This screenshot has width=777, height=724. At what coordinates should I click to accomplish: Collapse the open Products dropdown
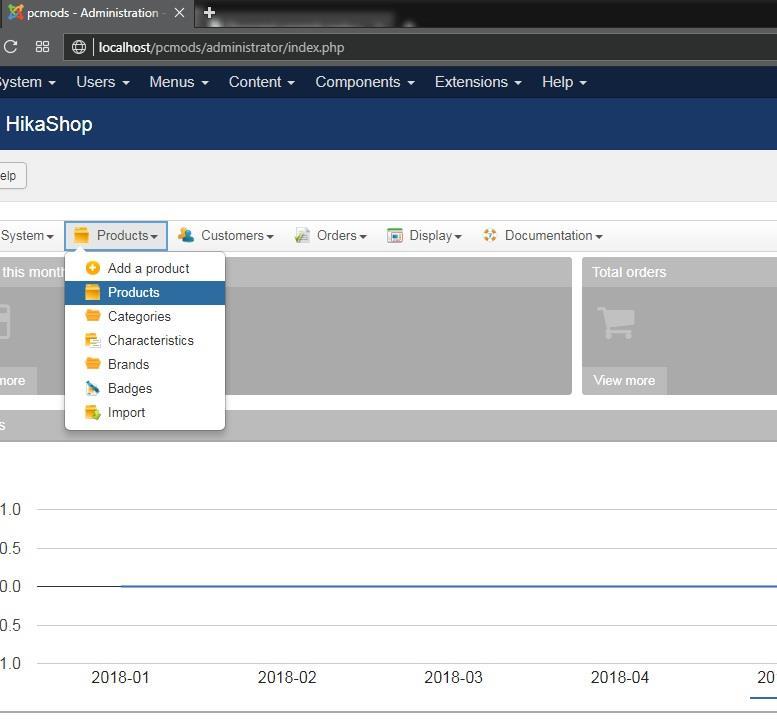point(116,235)
